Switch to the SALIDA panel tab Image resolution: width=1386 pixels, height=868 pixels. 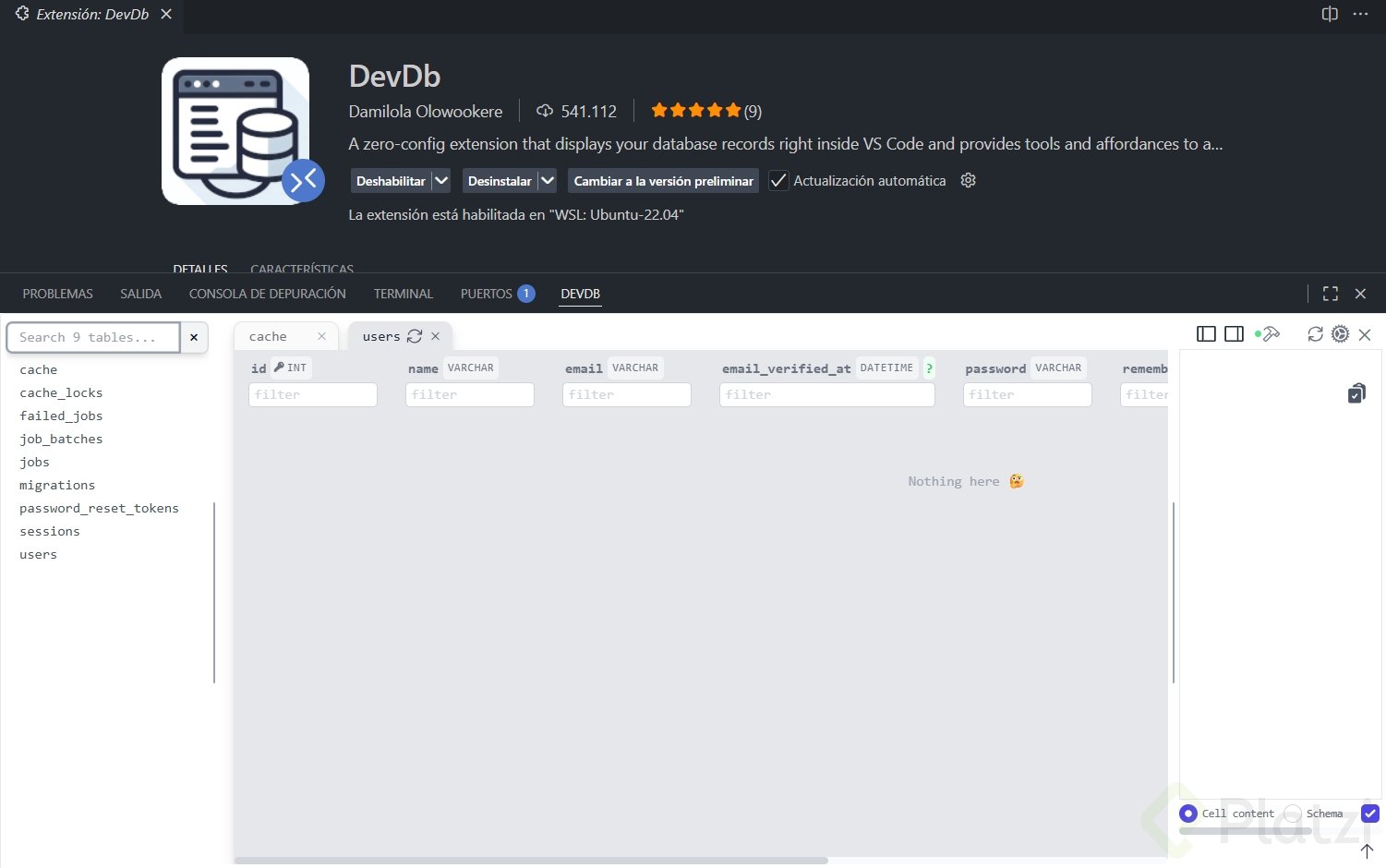pyautogui.click(x=140, y=294)
